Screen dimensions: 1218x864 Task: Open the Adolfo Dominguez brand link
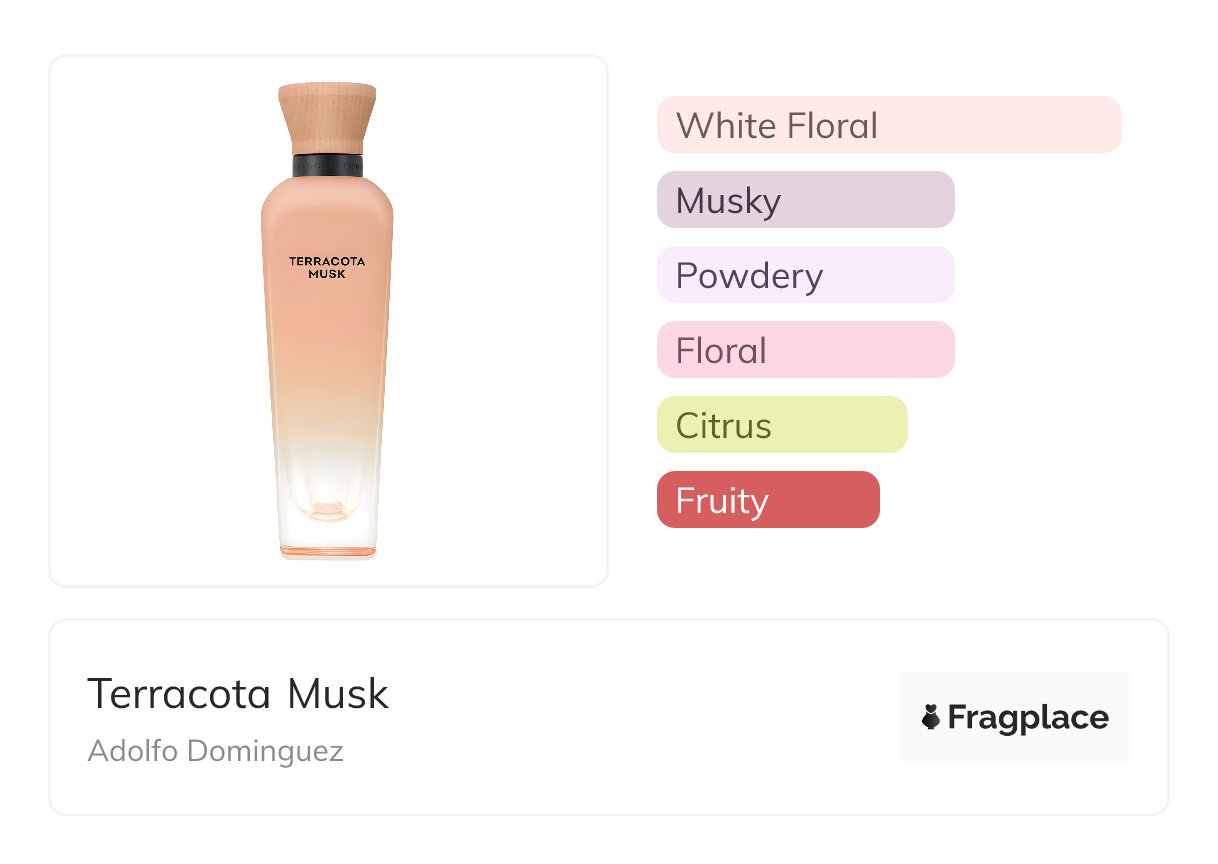pos(216,750)
